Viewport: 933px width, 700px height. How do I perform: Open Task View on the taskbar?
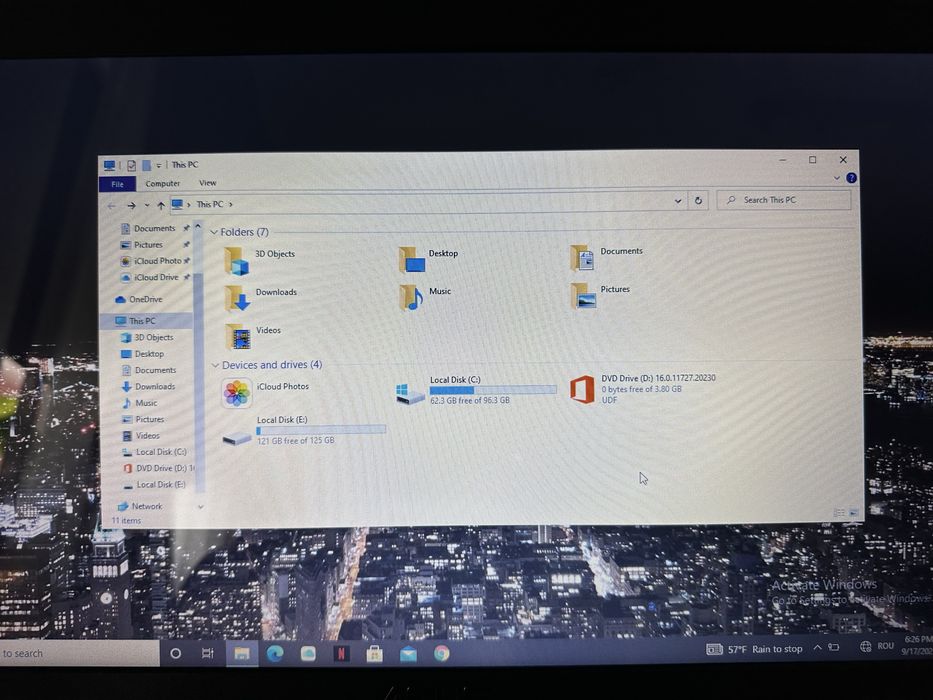[208, 654]
